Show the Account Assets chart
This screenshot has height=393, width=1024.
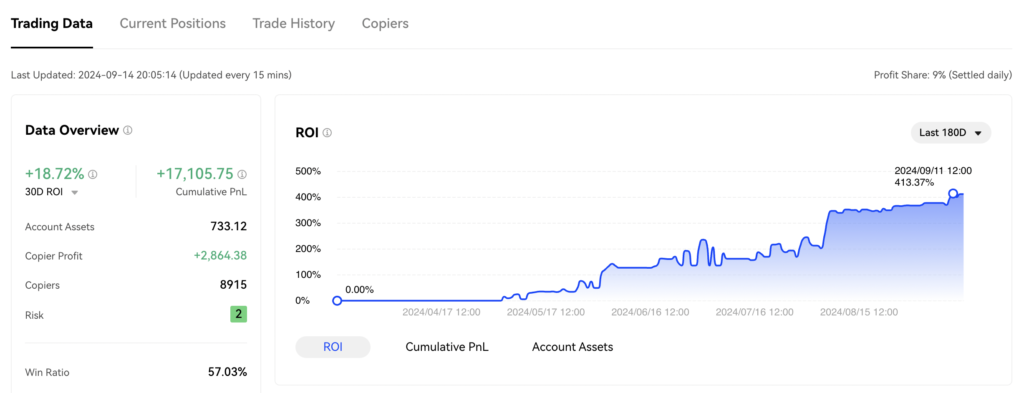click(x=573, y=347)
